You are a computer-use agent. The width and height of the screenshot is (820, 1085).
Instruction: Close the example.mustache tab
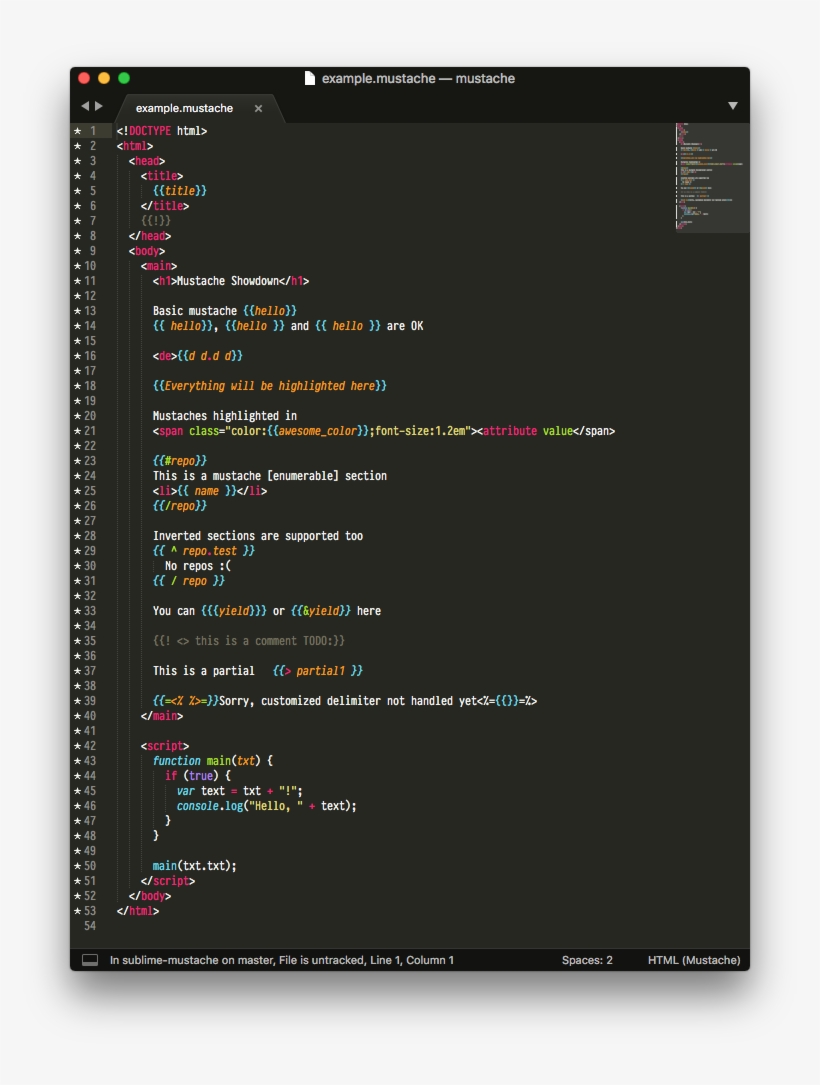257,106
